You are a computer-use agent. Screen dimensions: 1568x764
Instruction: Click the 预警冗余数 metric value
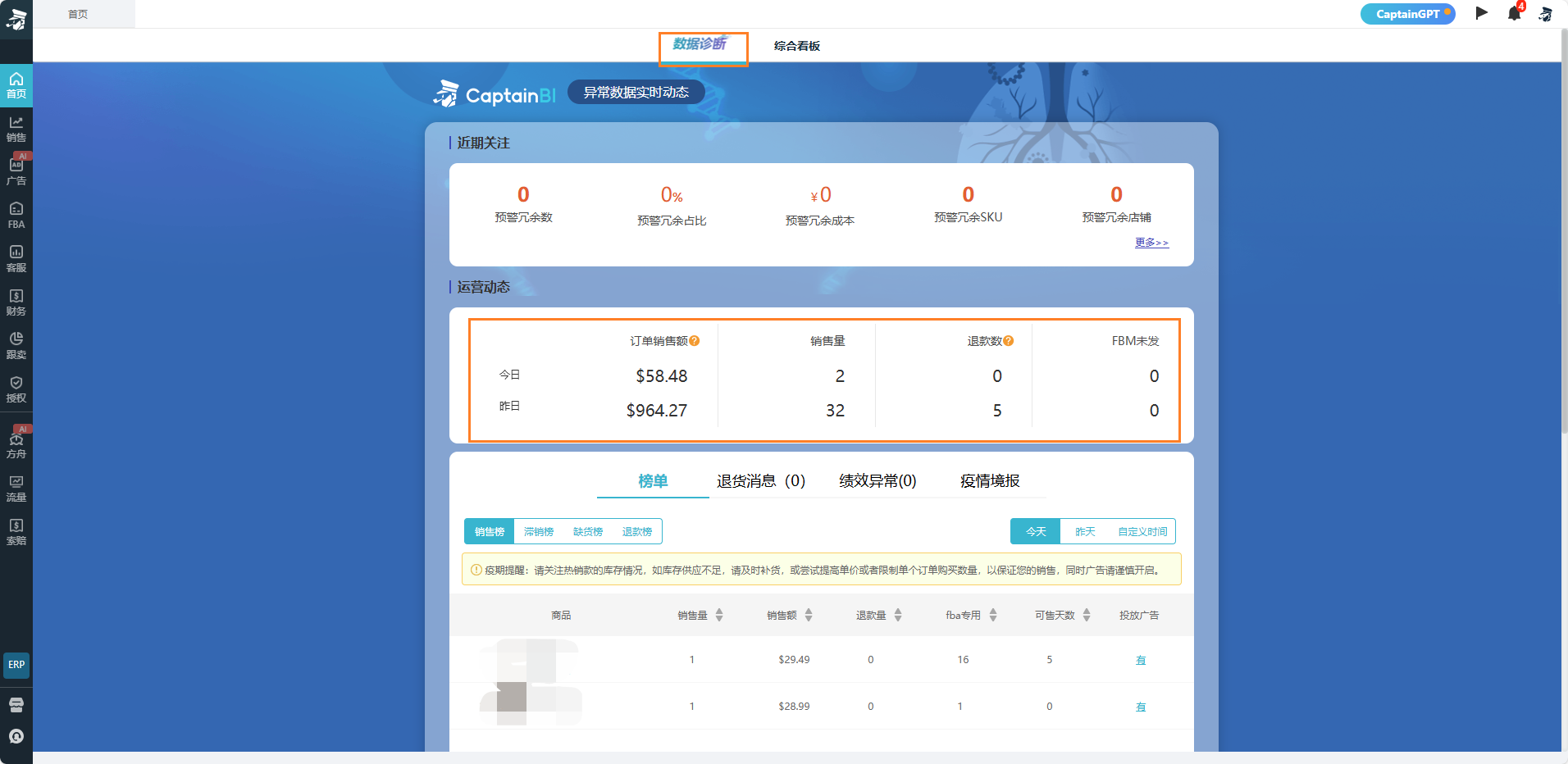click(x=523, y=194)
